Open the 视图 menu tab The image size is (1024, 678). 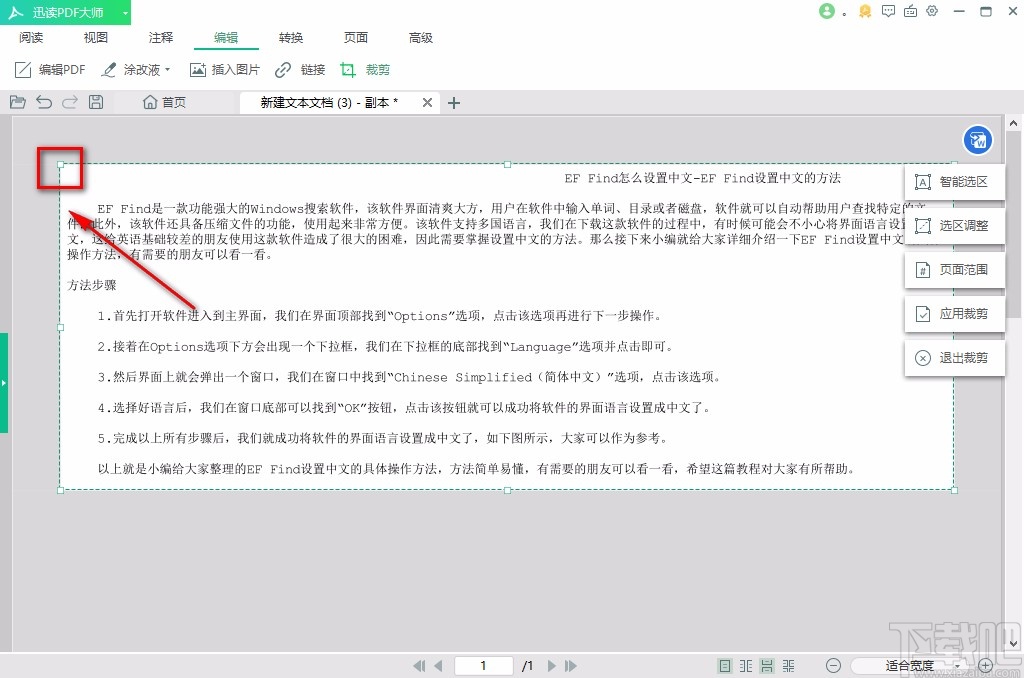(95, 38)
